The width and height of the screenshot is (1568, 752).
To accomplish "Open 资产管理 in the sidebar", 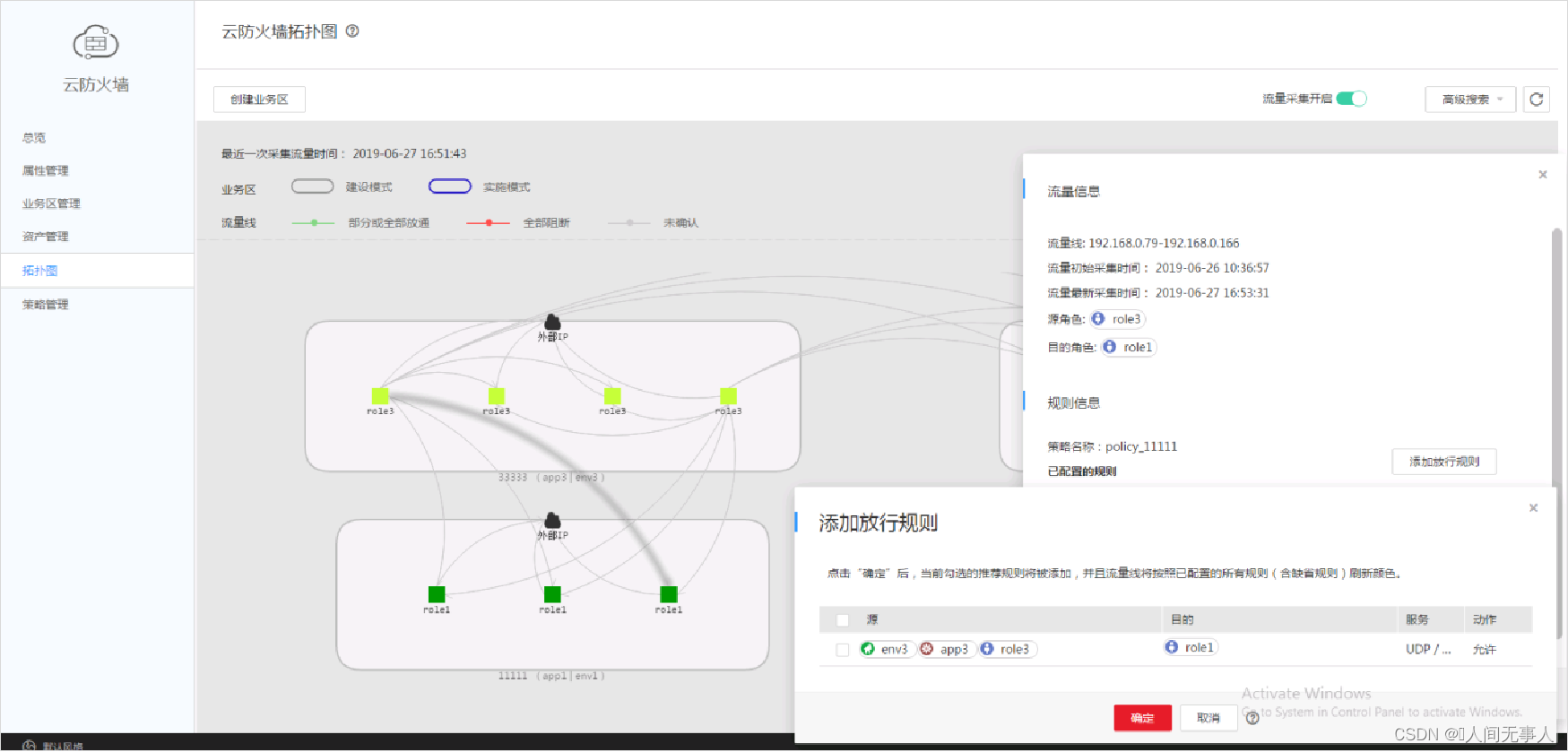I will 46,237.
